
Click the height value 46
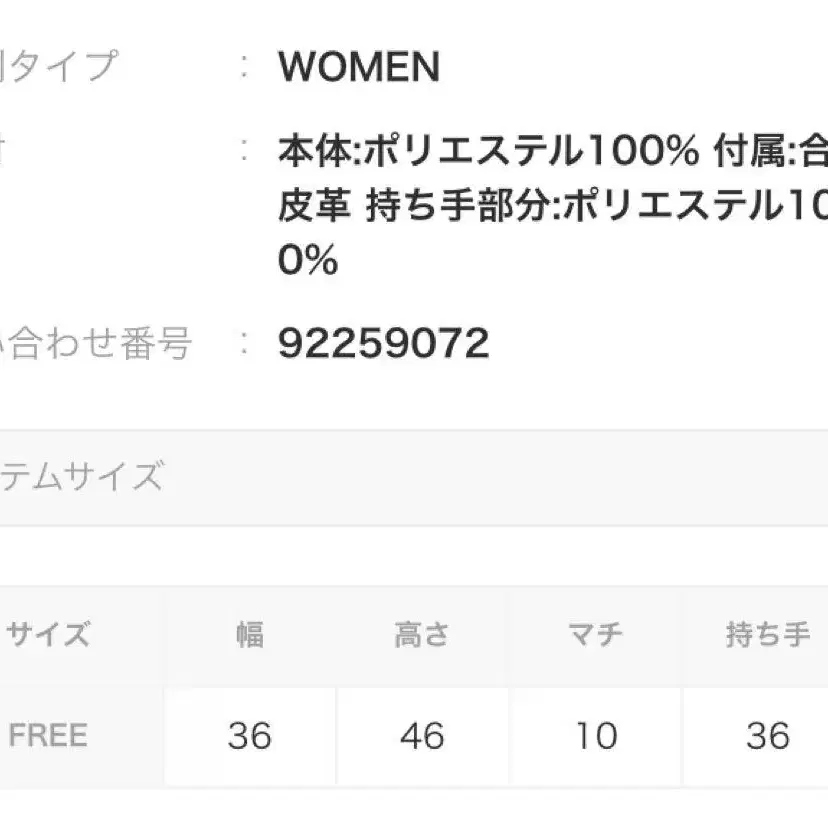421,737
